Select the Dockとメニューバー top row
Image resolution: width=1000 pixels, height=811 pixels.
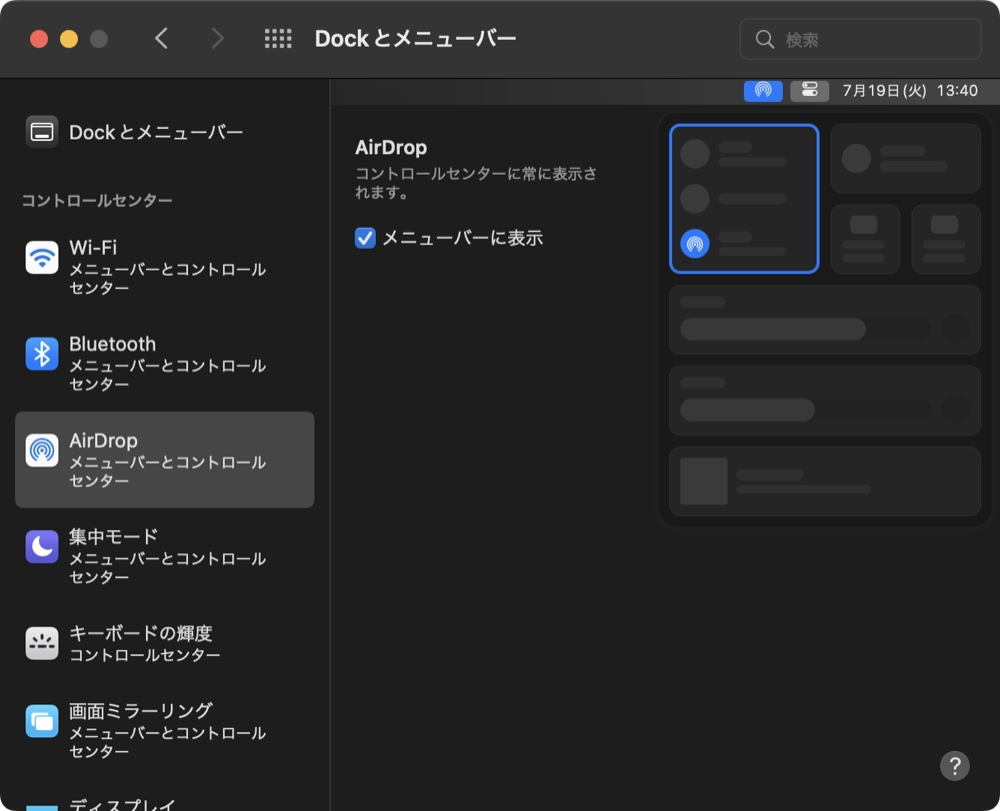[165, 132]
